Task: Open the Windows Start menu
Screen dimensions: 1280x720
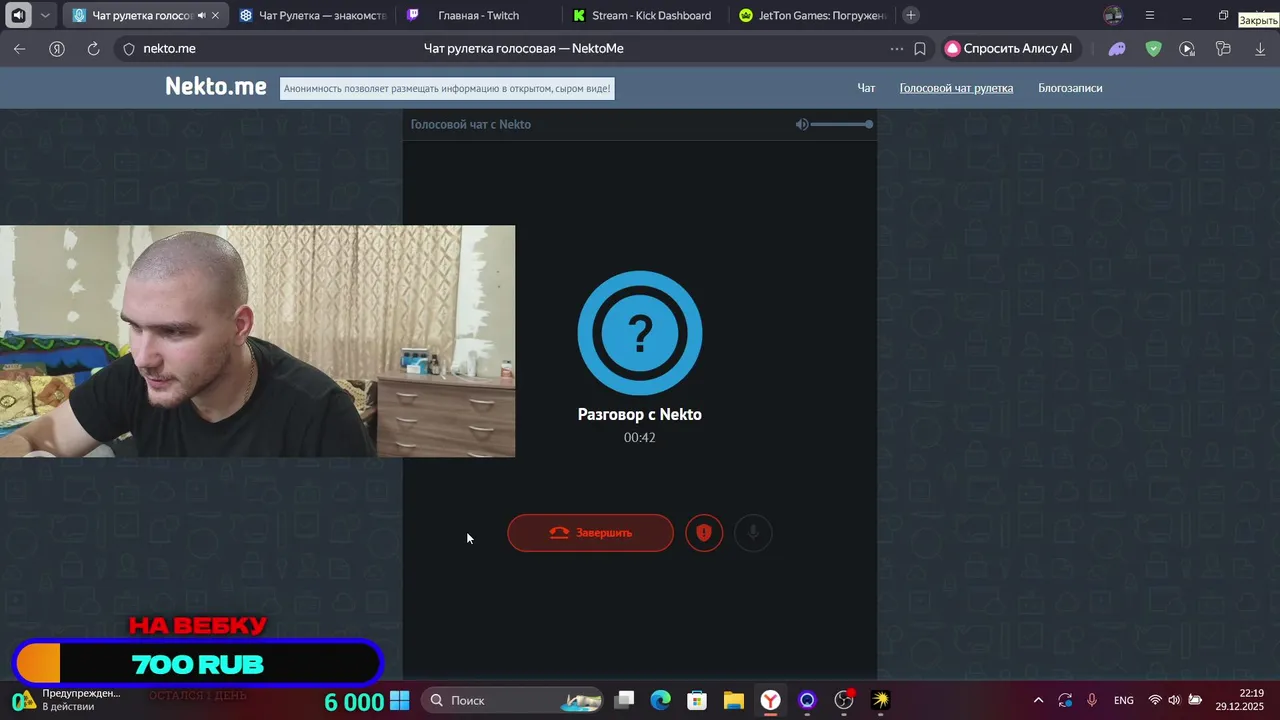Action: (399, 700)
